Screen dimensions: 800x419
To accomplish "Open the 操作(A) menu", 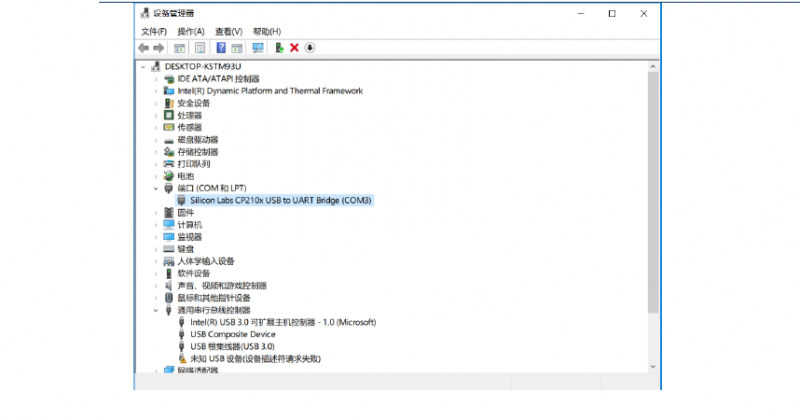I will pos(191,31).
